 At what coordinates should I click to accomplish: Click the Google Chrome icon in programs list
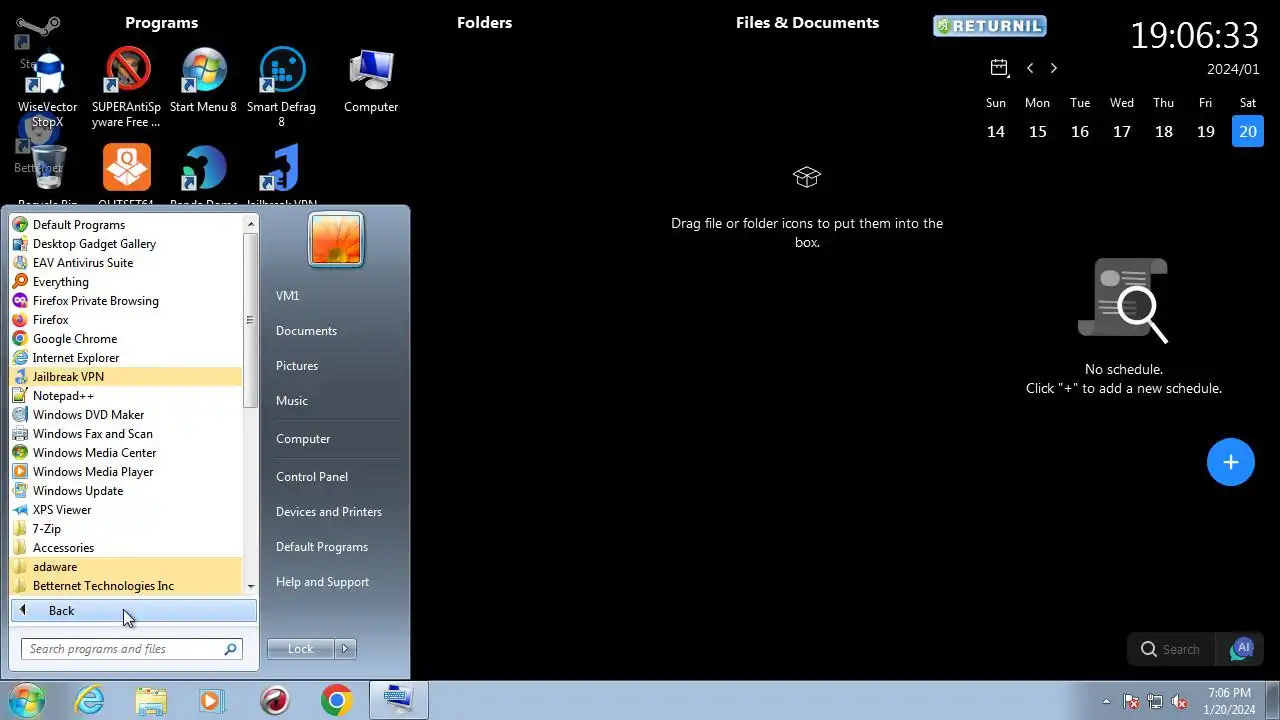coord(20,339)
